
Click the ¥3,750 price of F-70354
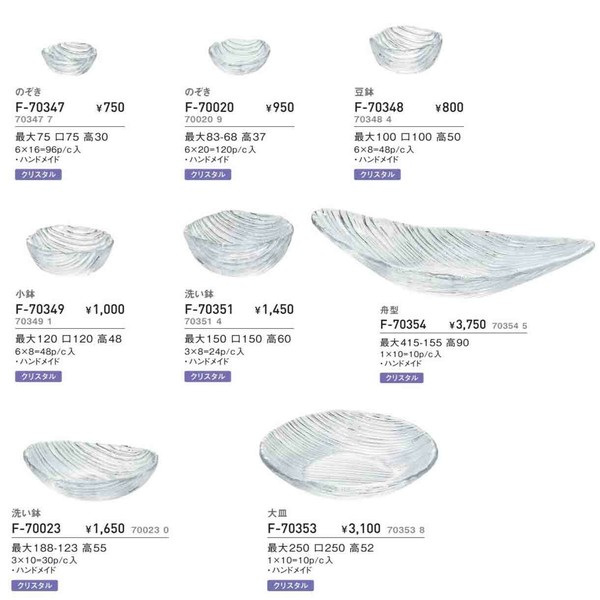click(467, 325)
